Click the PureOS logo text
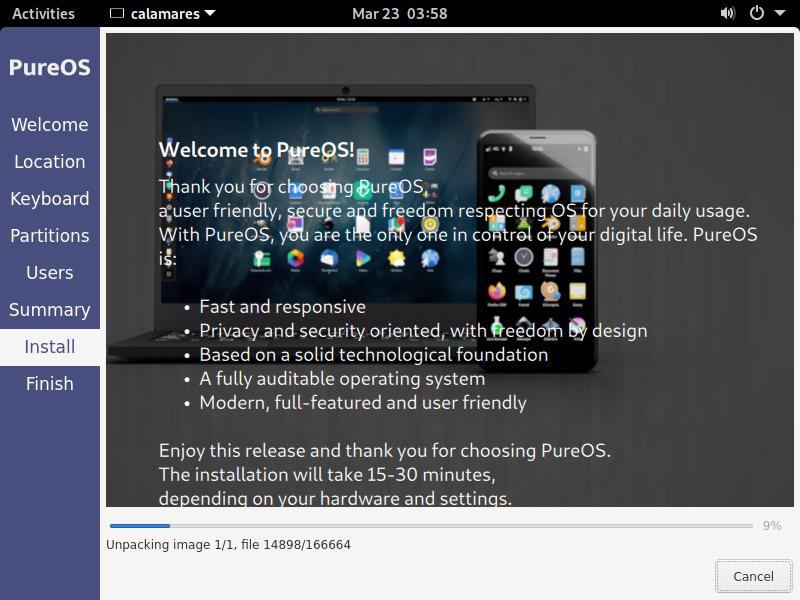 click(49, 67)
